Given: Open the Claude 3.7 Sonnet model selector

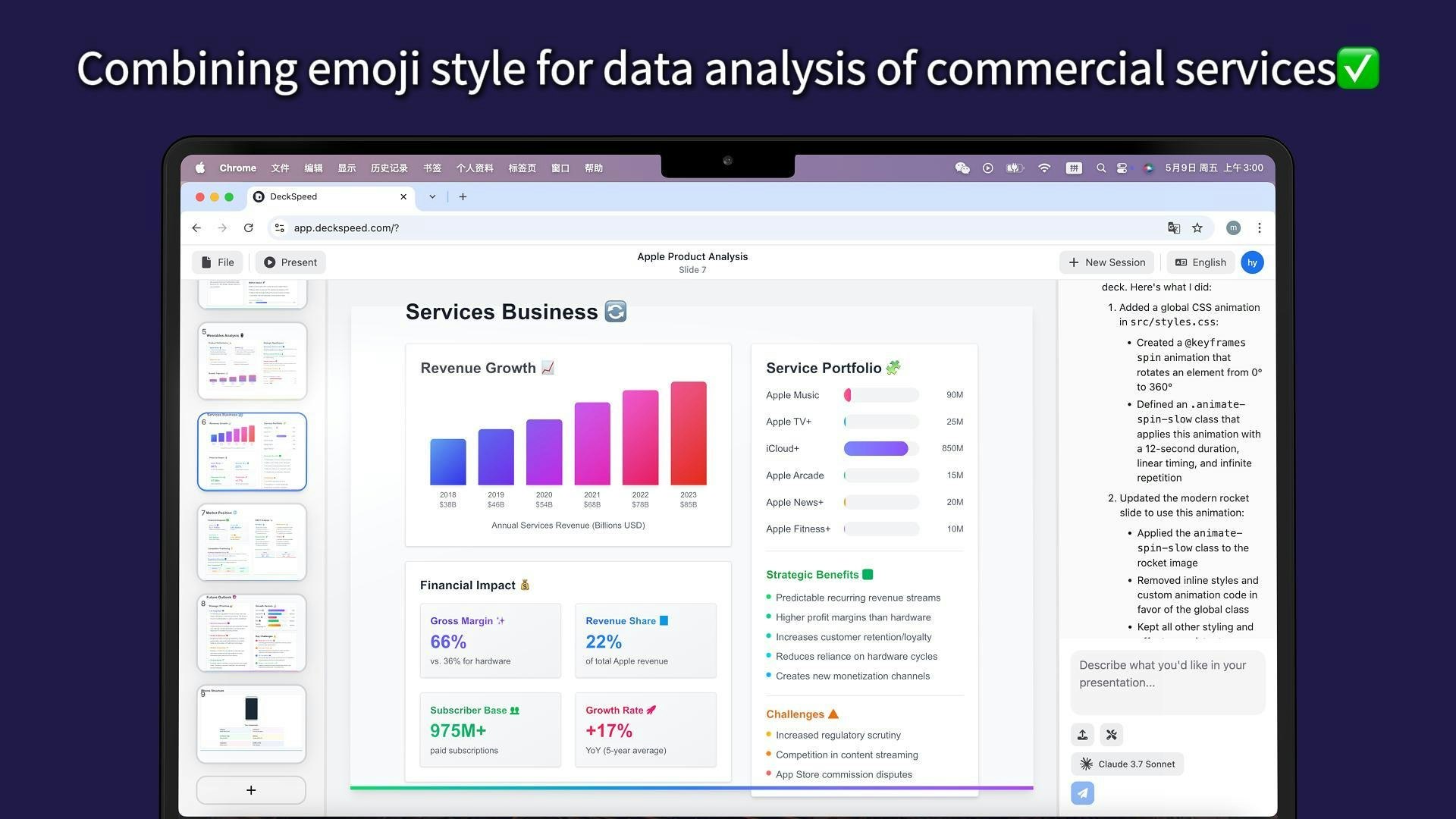Looking at the screenshot, I should coord(1127,764).
